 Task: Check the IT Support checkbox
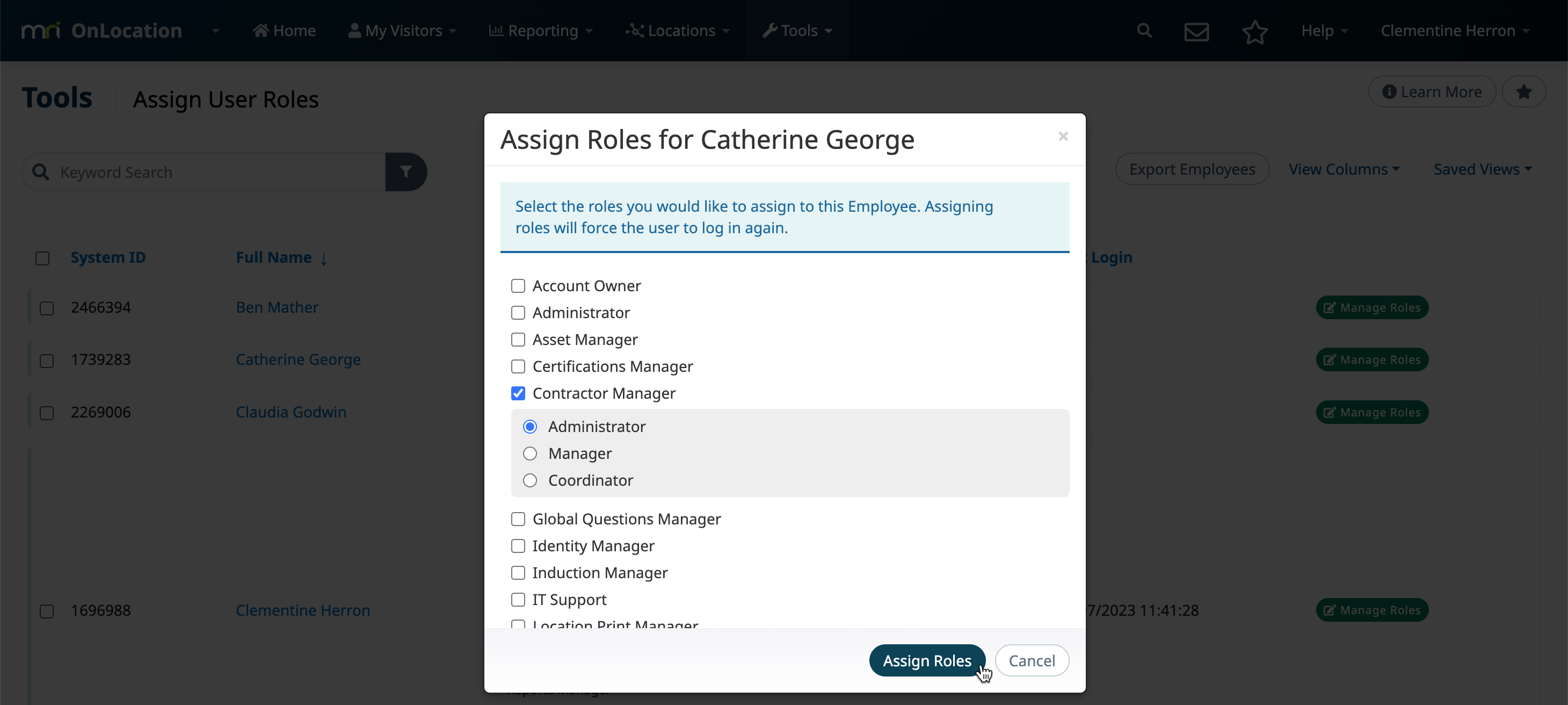(518, 600)
